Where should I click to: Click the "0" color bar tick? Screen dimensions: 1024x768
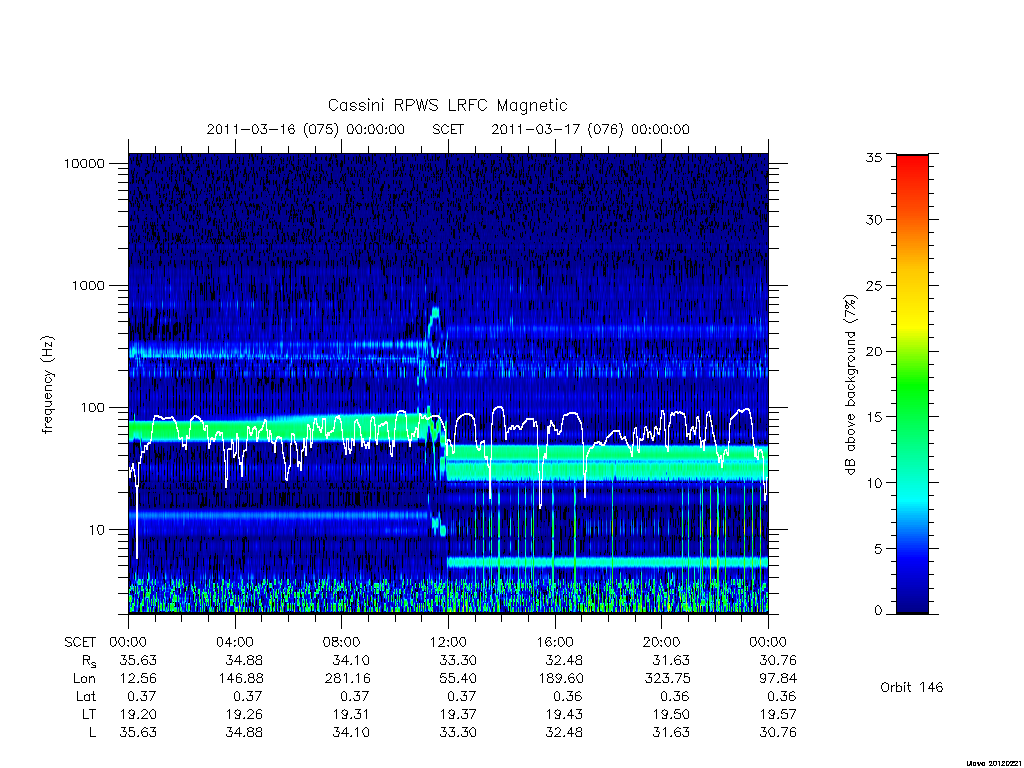pos(878,611)
